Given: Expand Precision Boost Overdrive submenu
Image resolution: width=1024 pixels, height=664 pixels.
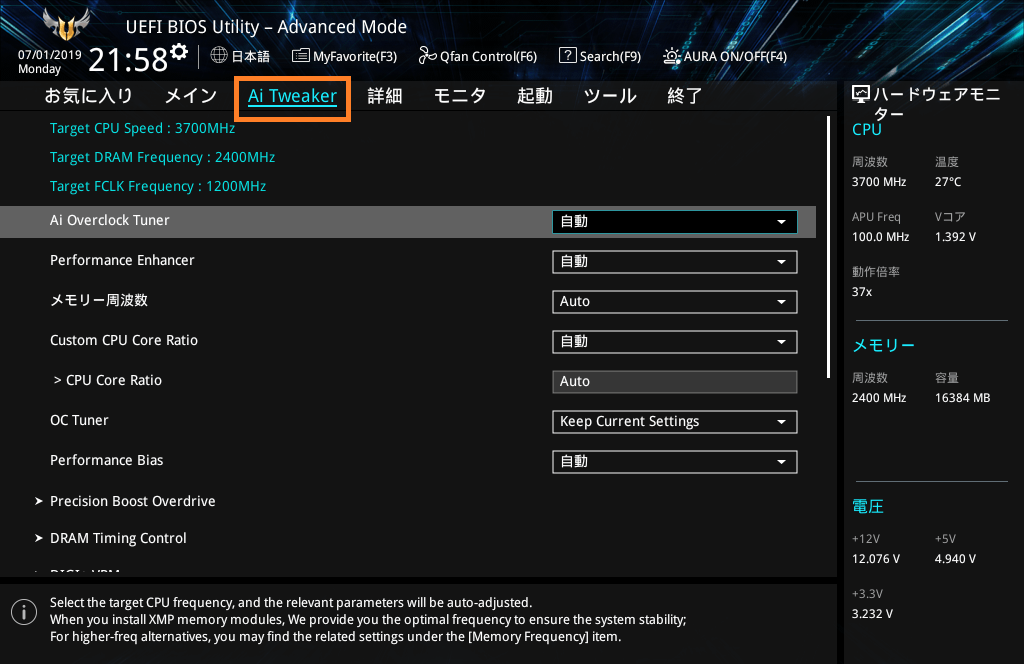Looking at the screenshot, I should click(132, 501).
